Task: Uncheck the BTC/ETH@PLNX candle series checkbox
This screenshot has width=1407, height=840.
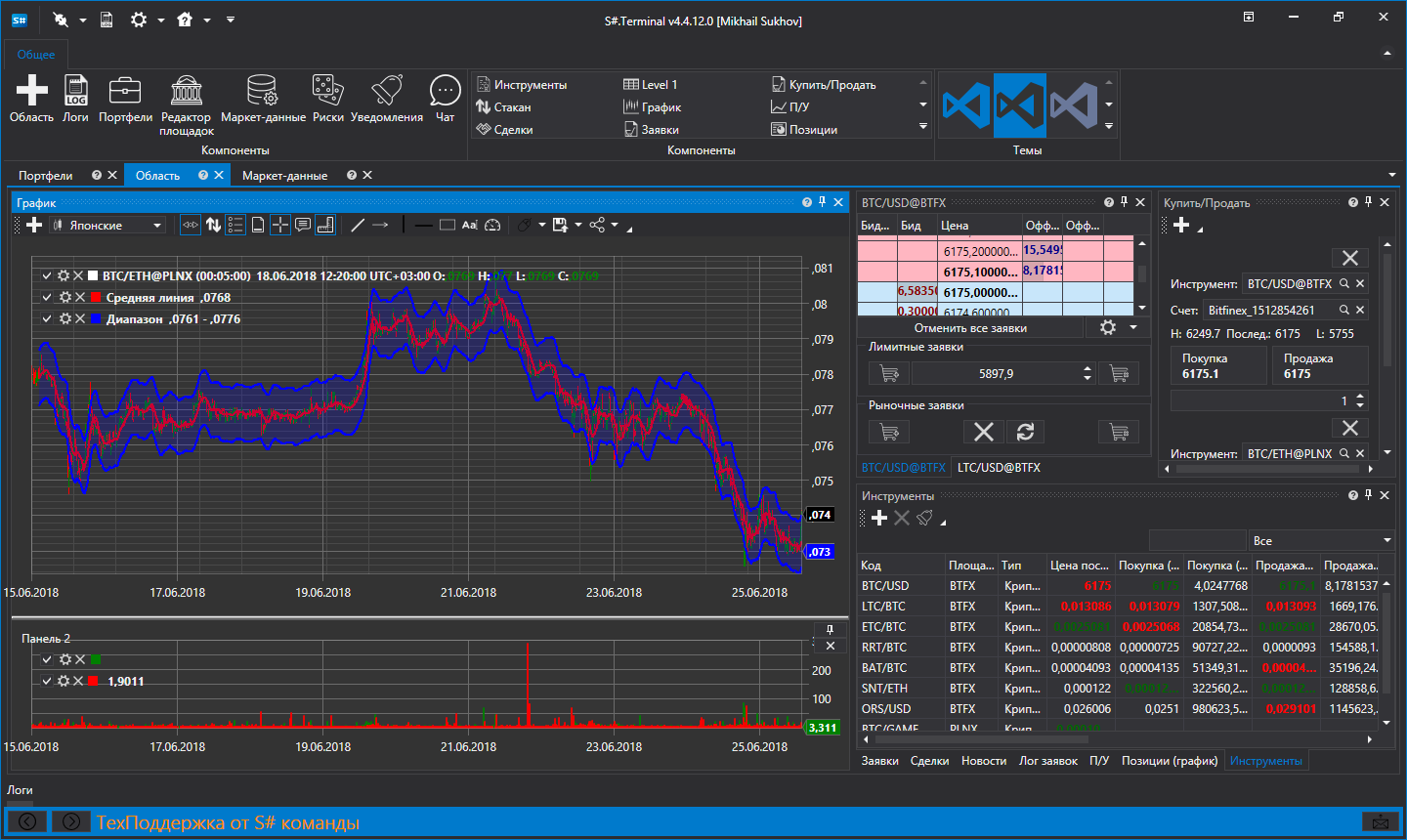Action: (46, 275)
